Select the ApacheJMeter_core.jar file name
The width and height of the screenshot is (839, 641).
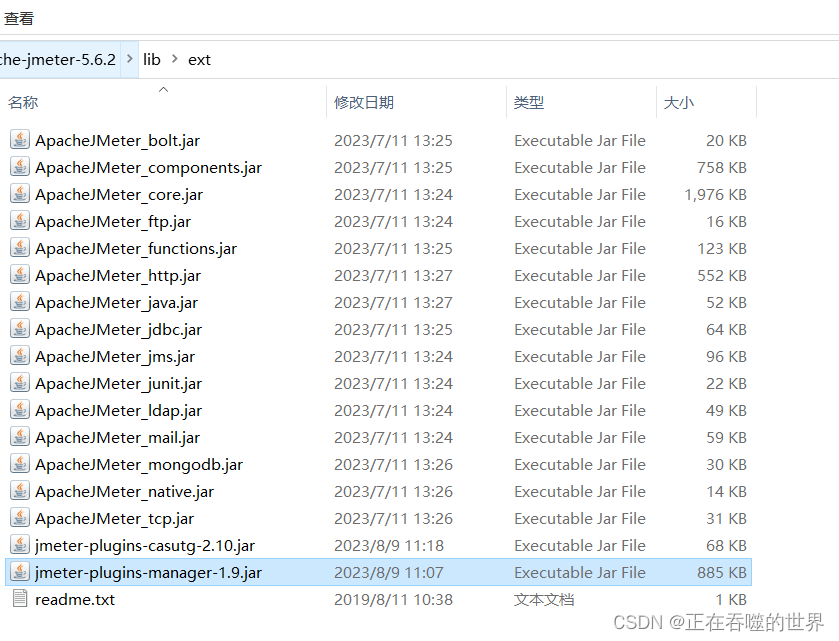coord(119,194)
